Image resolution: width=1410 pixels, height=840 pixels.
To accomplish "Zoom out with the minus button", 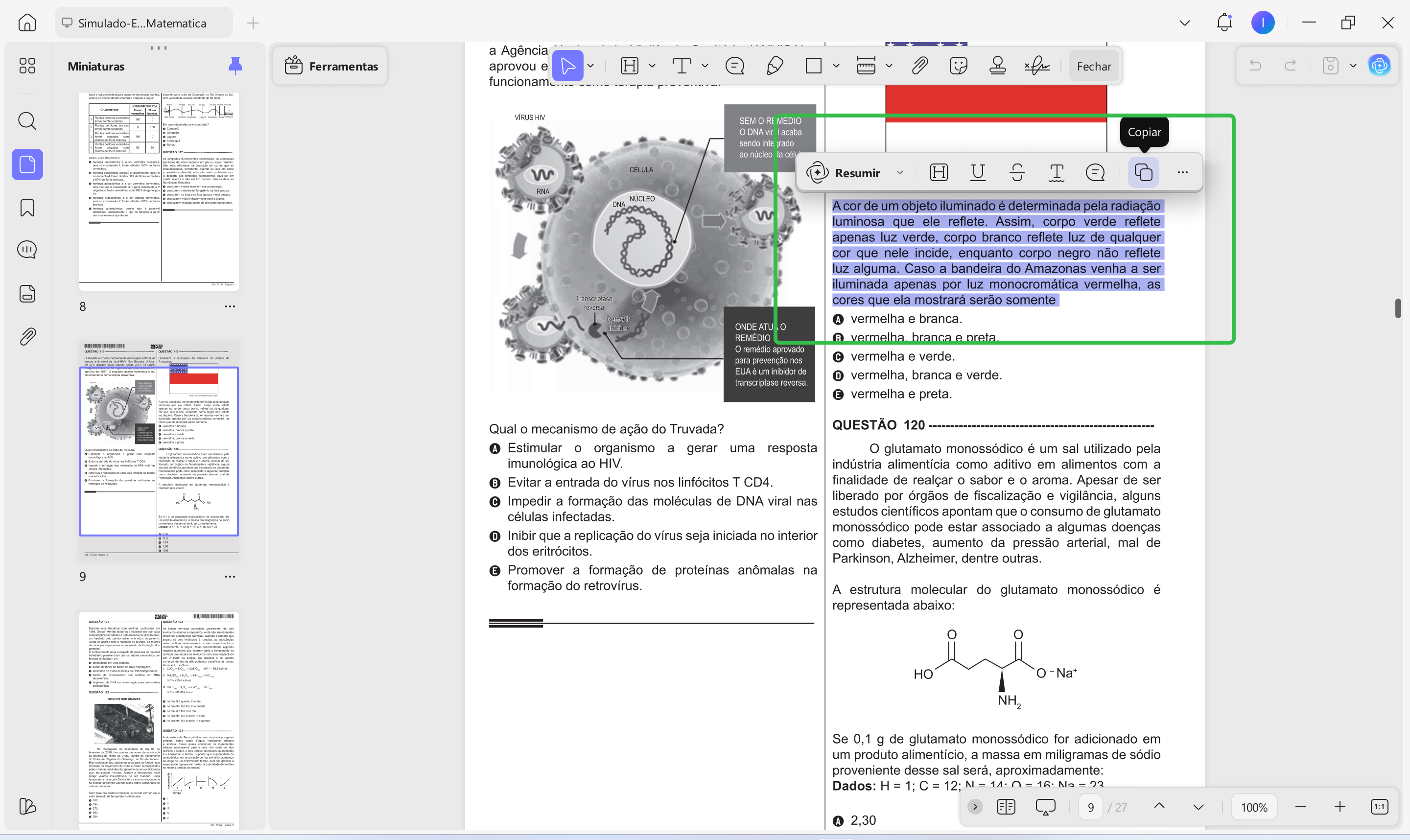I will 1301,806.
